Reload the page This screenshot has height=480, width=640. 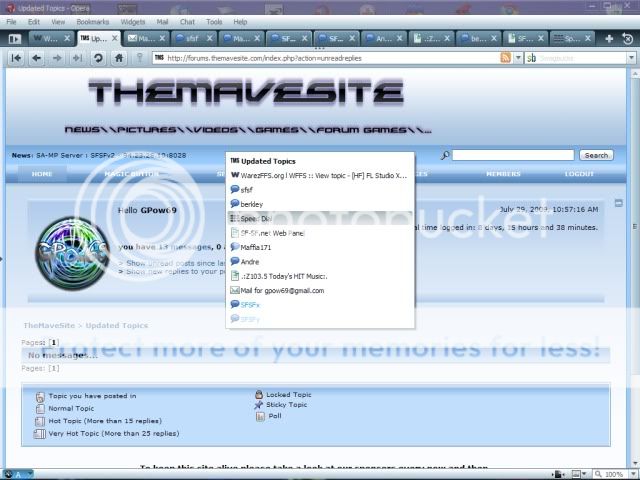pos(98,58)
